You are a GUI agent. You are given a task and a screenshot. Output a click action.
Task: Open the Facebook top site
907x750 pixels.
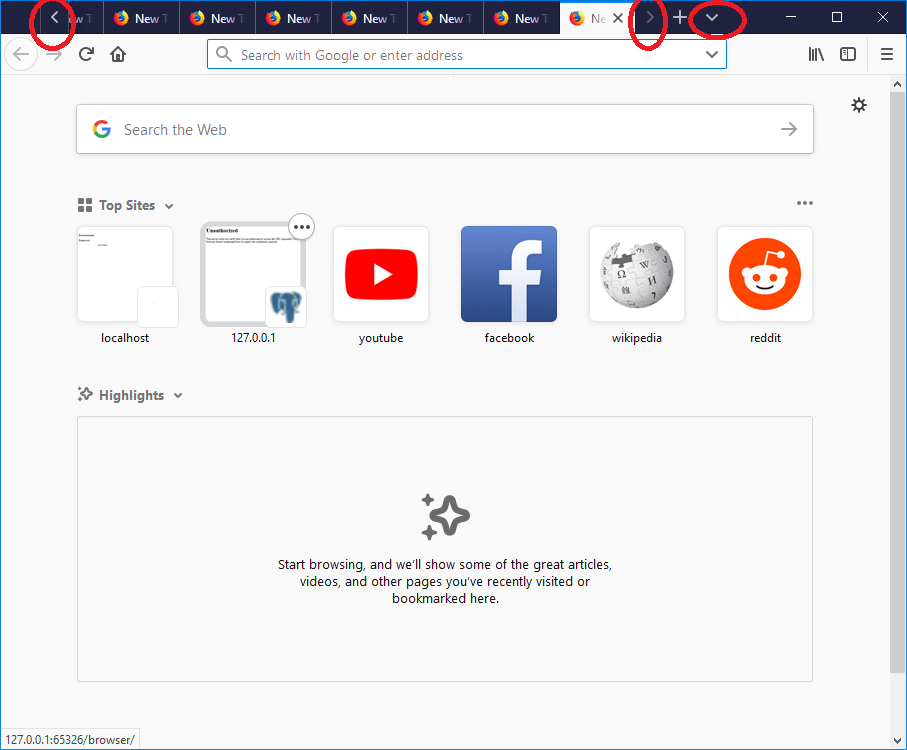click(x=509, y=274)
